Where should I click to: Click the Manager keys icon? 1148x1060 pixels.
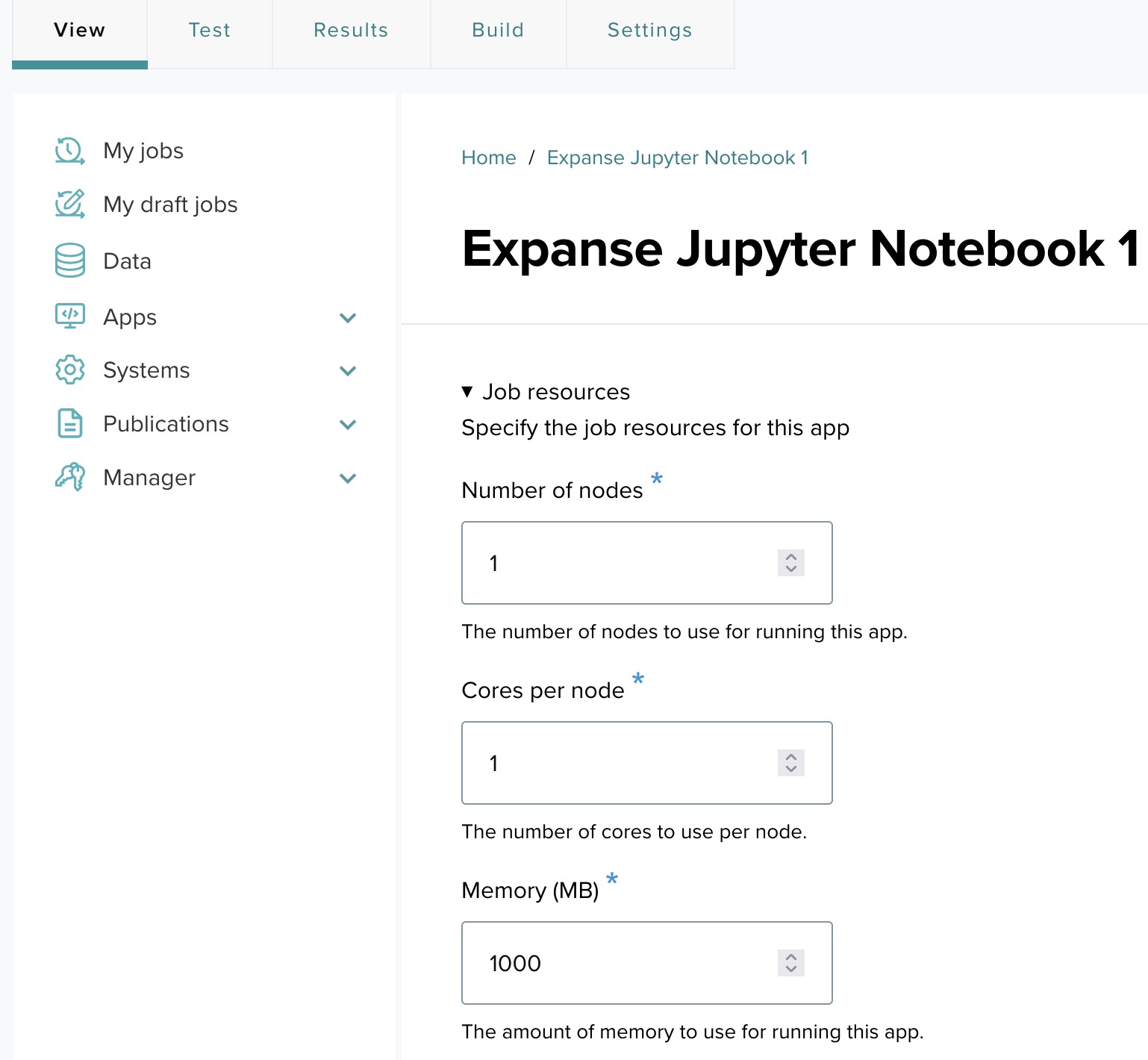69,478
